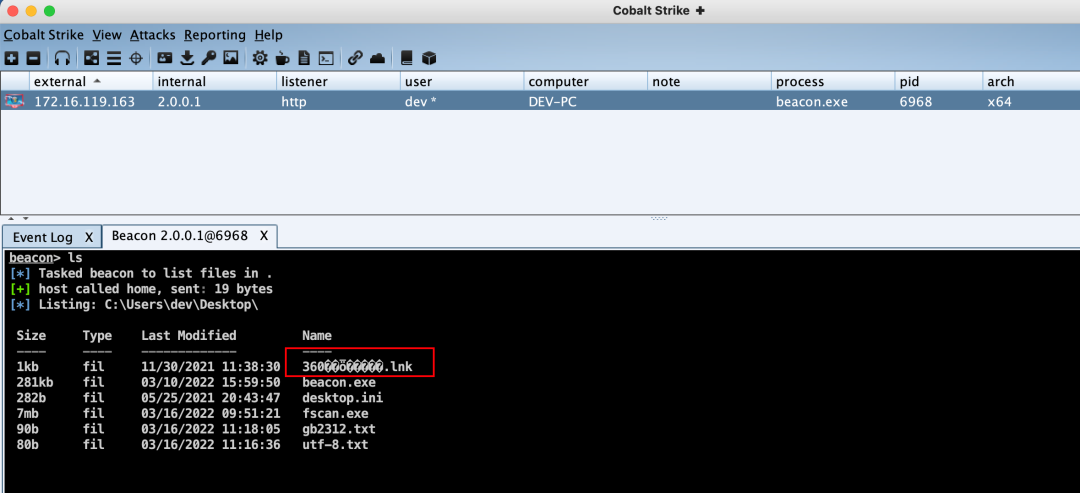Click the cloud Manage Web Server icon
Viewport: 1080px width, 493px height.
coord(377,59)
